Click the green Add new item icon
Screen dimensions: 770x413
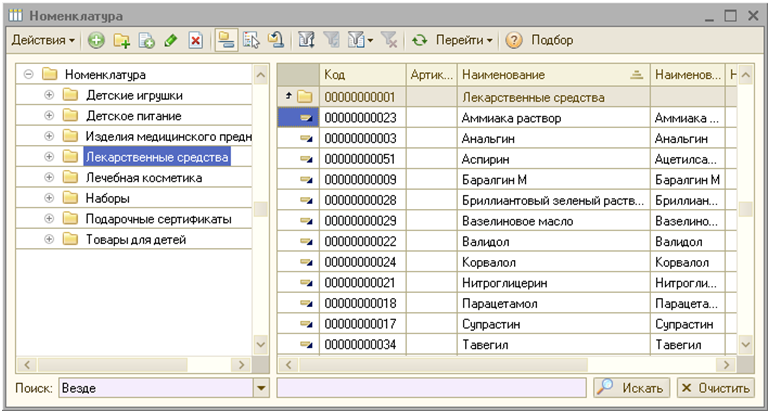point(96,41)
